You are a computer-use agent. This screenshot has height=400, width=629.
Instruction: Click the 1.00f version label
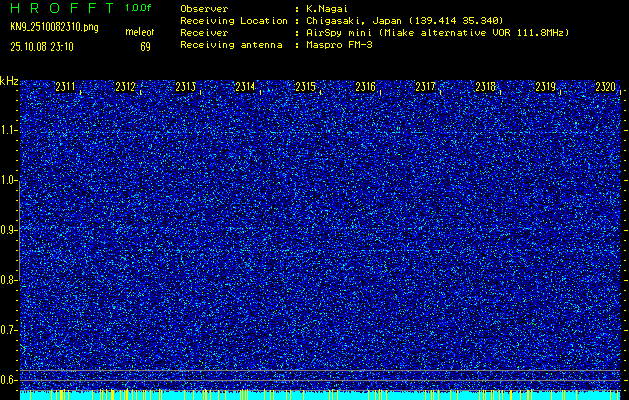click(139, 8)
